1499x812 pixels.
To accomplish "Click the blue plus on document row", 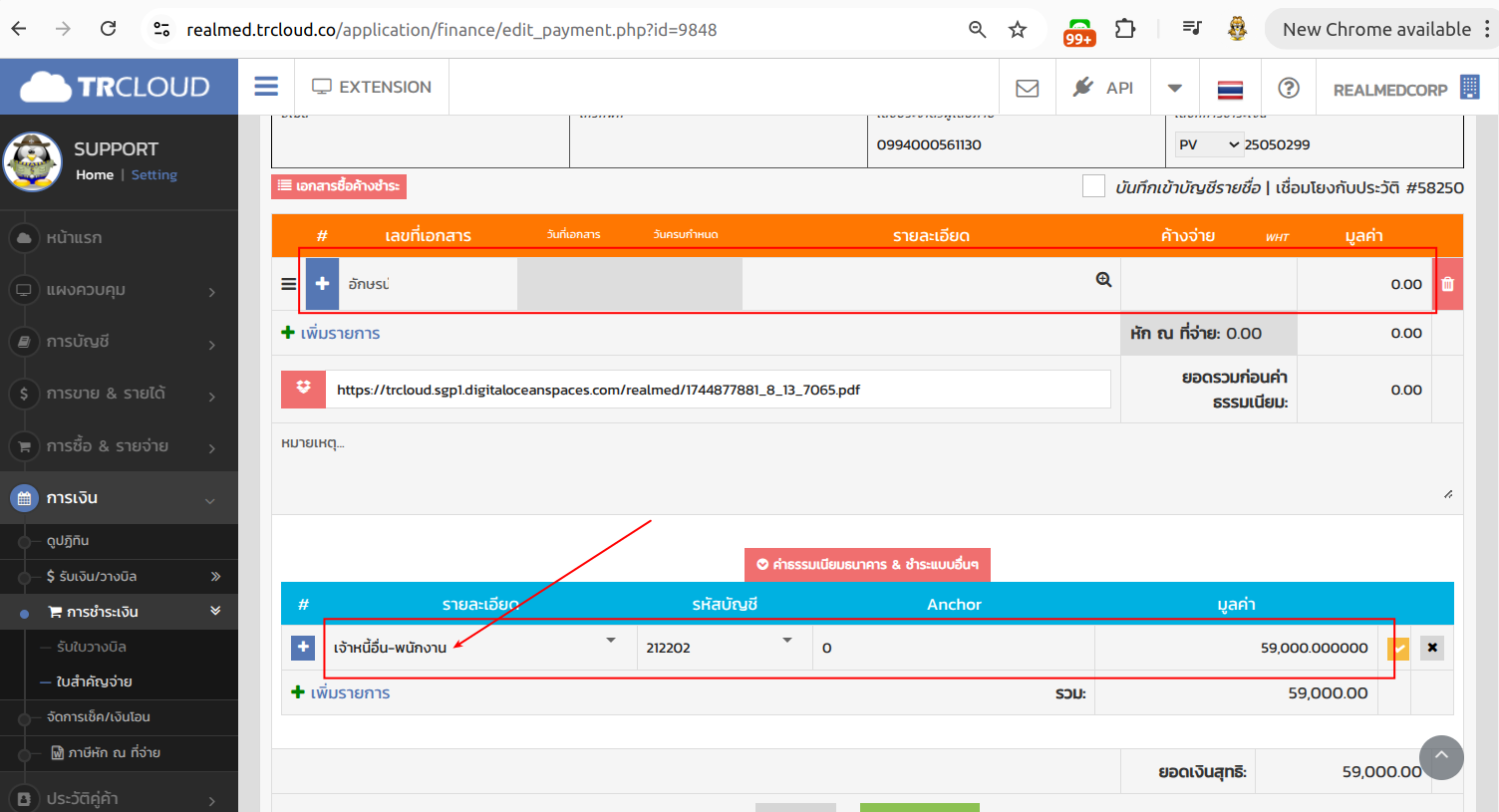I will [x=322, y=284].
